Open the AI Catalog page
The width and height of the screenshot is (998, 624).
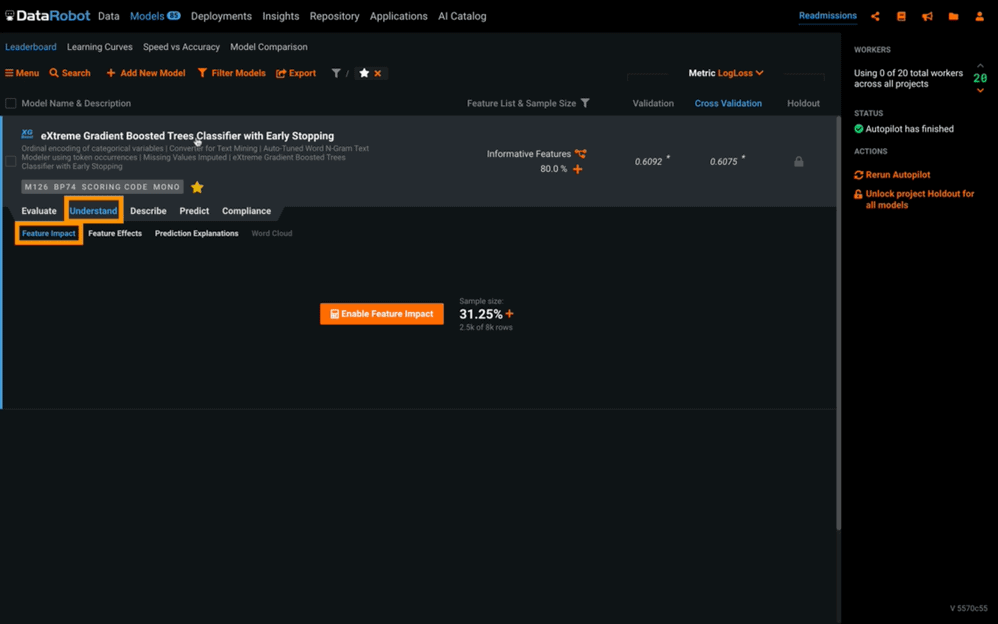pos(462,16)
